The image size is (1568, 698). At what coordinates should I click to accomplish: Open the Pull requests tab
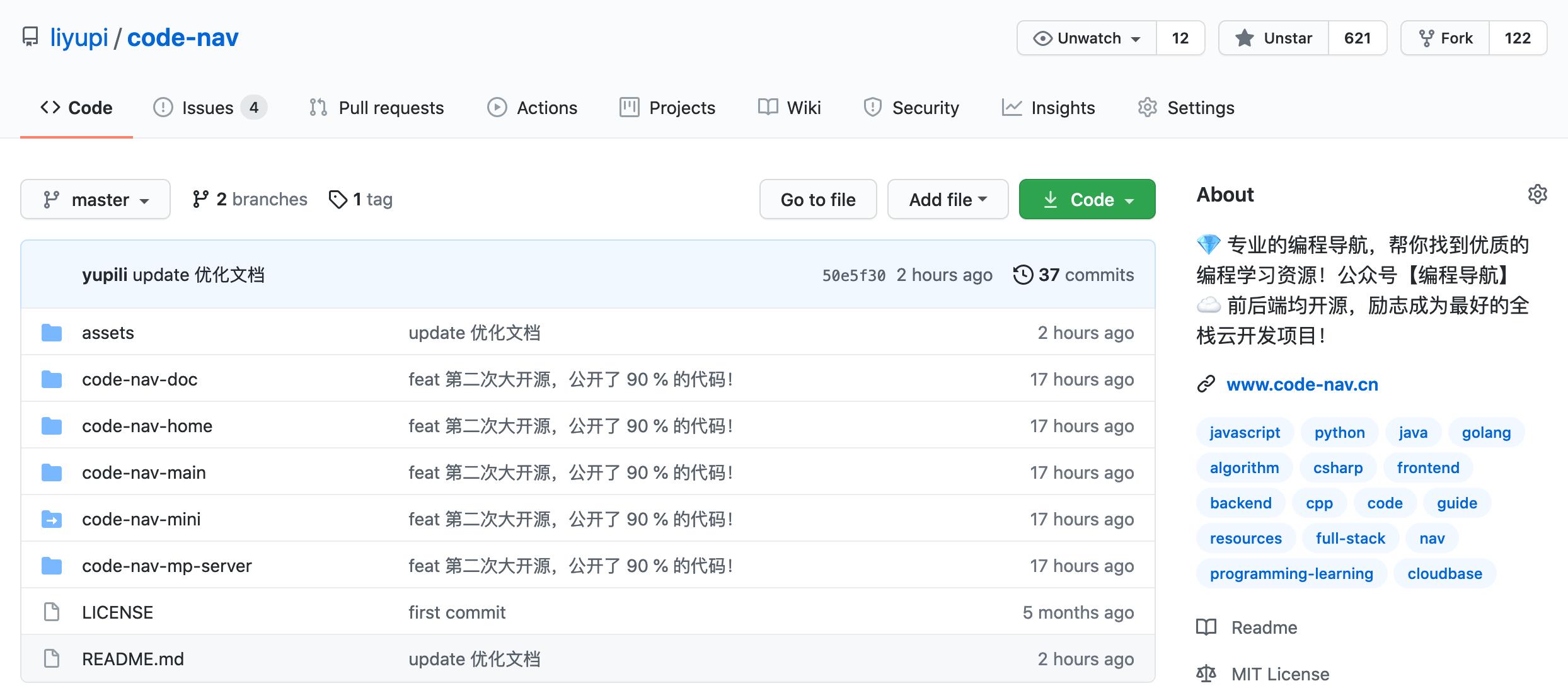click(x=376, y=108)
